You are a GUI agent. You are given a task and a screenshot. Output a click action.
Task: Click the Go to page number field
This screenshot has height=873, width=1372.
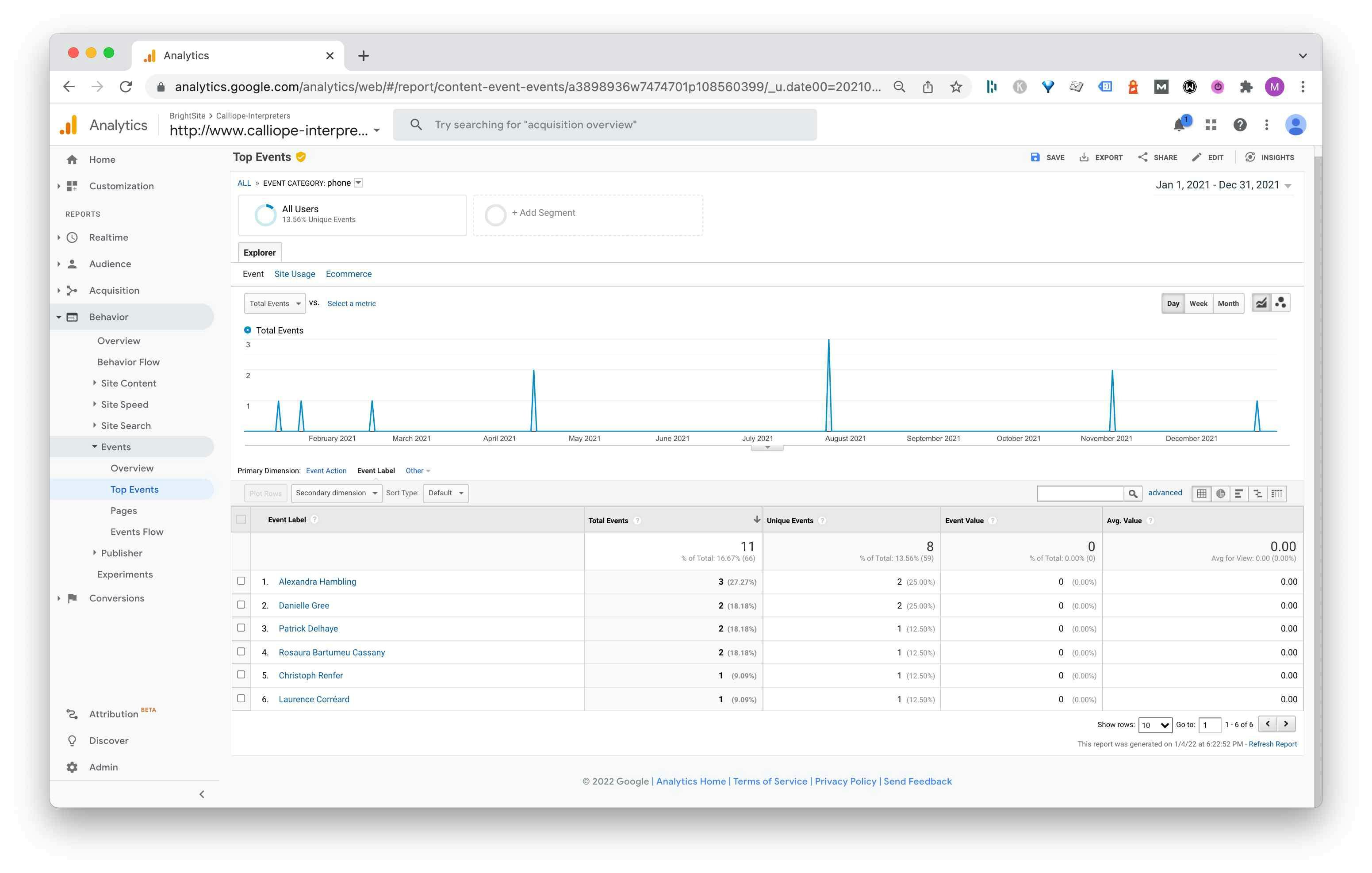(x=1209, y=725)
